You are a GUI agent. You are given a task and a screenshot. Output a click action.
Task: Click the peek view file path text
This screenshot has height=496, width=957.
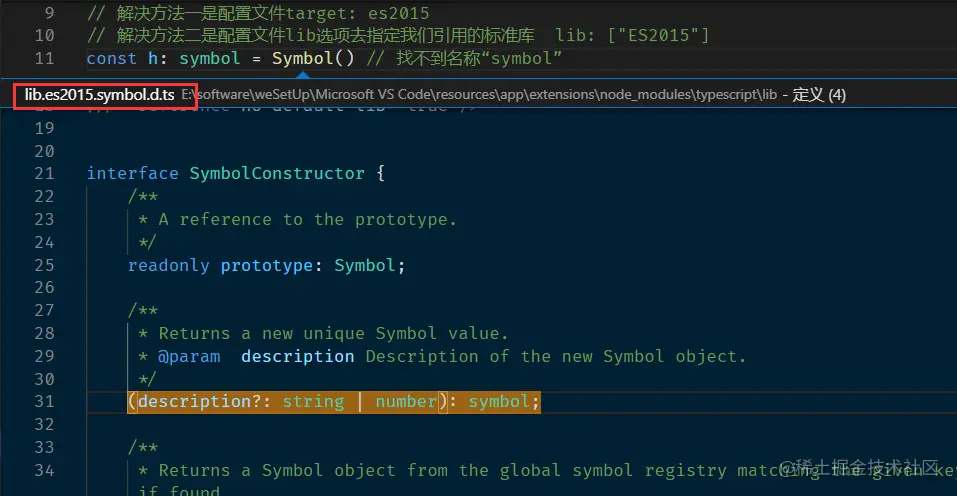pos(480,95)
